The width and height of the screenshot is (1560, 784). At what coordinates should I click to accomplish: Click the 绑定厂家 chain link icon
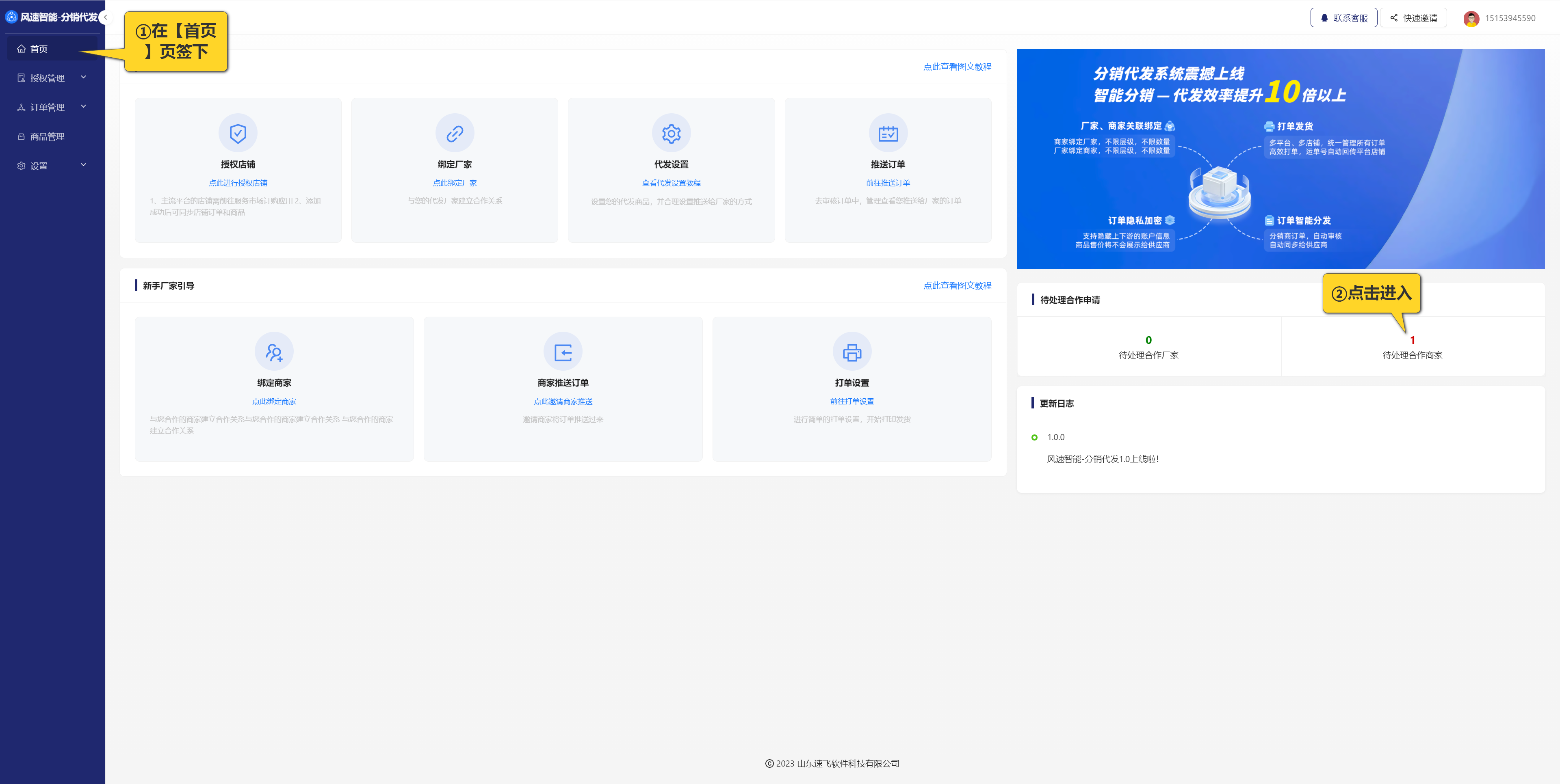(x=454, y=133)
